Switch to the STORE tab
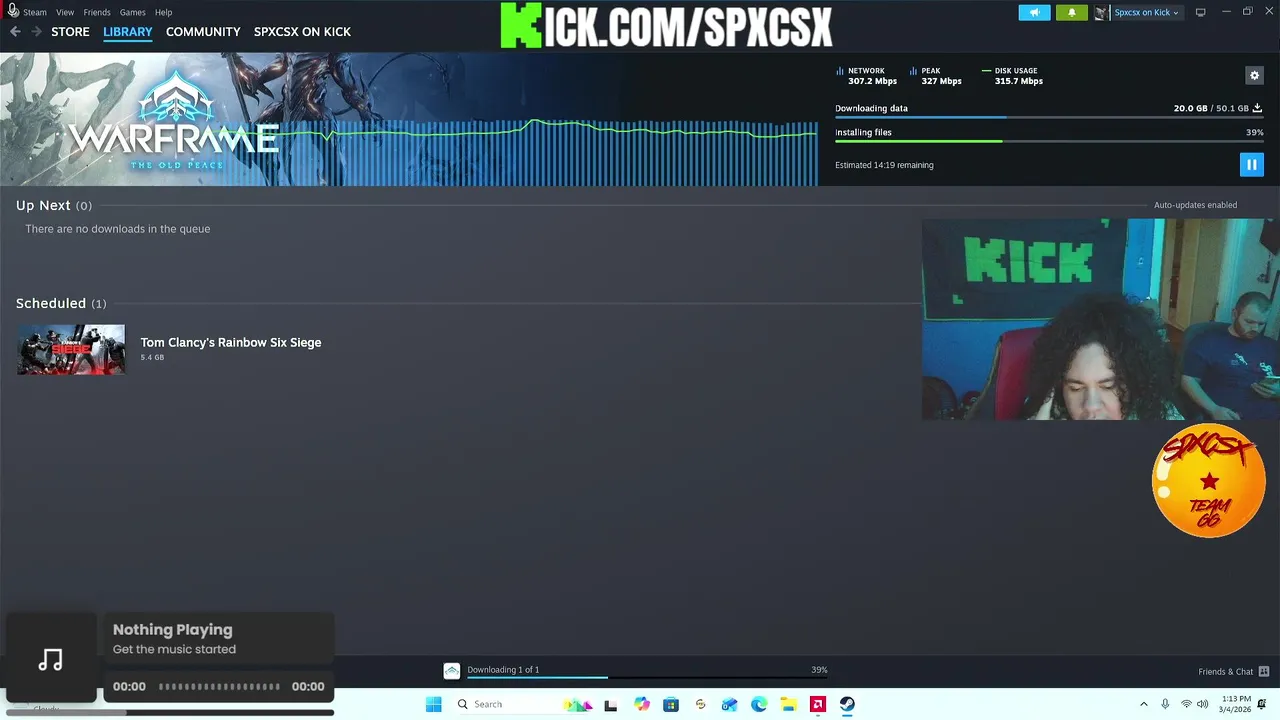Image resolution: width=1280 pixels, height=720 pixels. (x=70, y=32)
